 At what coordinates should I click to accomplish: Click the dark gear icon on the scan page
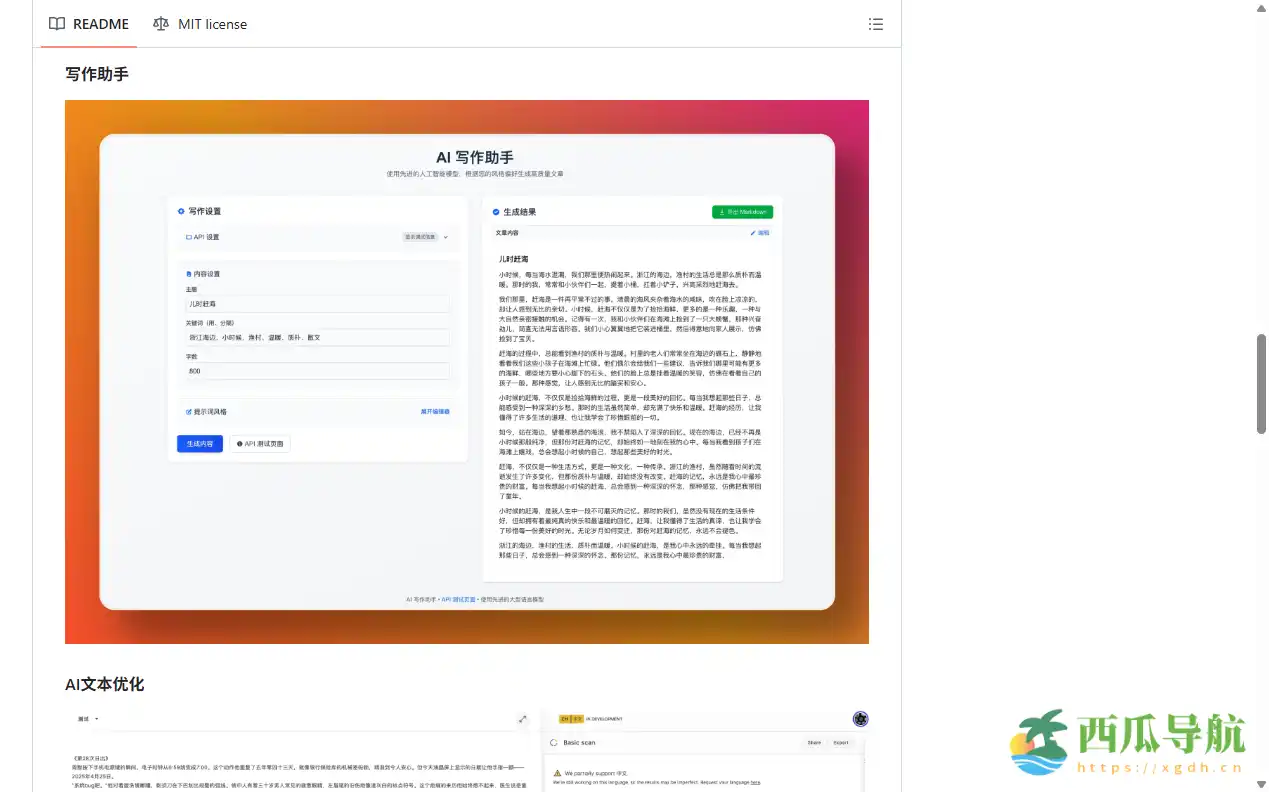[x=861, y=719]
